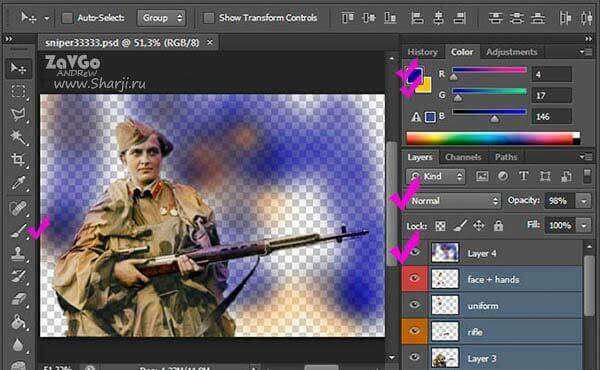Screen dimensions: 600x370
Task: Align bottom edges icon in options bar
Action: tap(390, 18)
